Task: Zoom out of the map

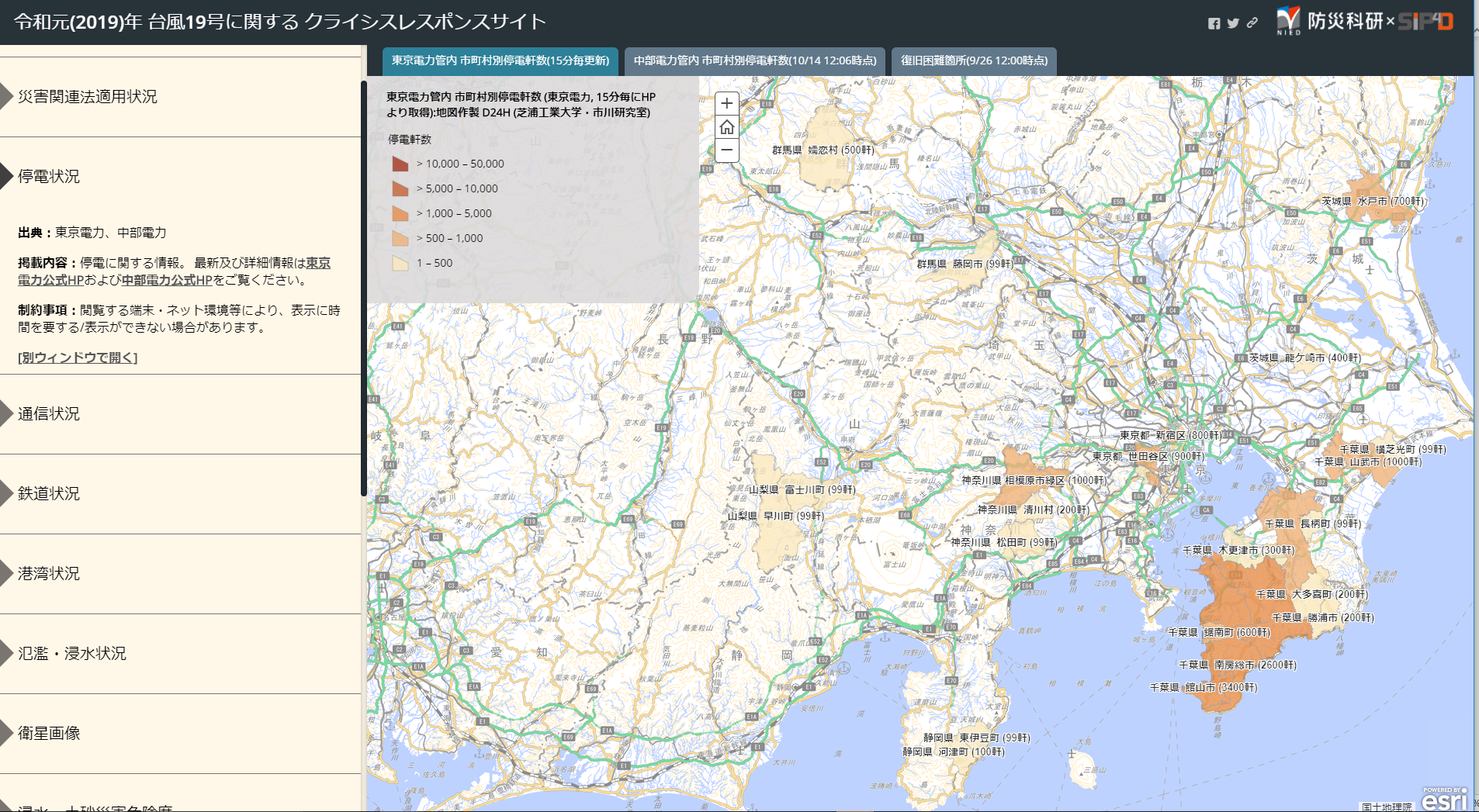Action: pos(726,150)
